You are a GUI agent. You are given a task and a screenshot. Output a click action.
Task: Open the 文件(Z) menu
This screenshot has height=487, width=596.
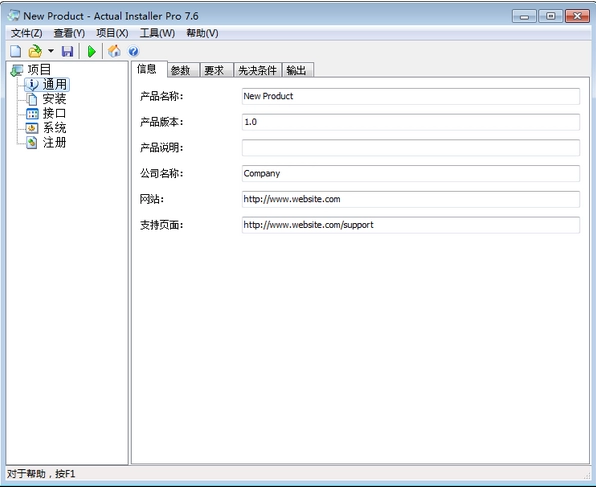pos(27,33)
